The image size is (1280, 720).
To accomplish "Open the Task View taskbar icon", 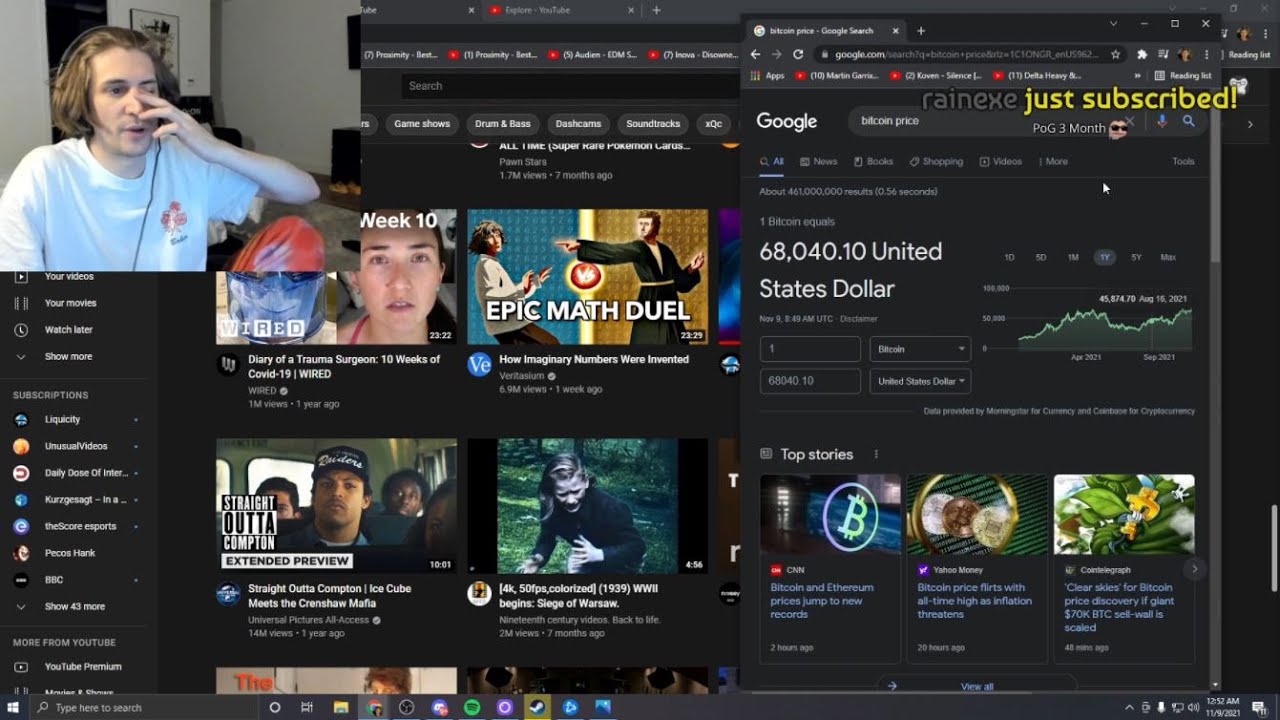I will [x=308, y=707].
